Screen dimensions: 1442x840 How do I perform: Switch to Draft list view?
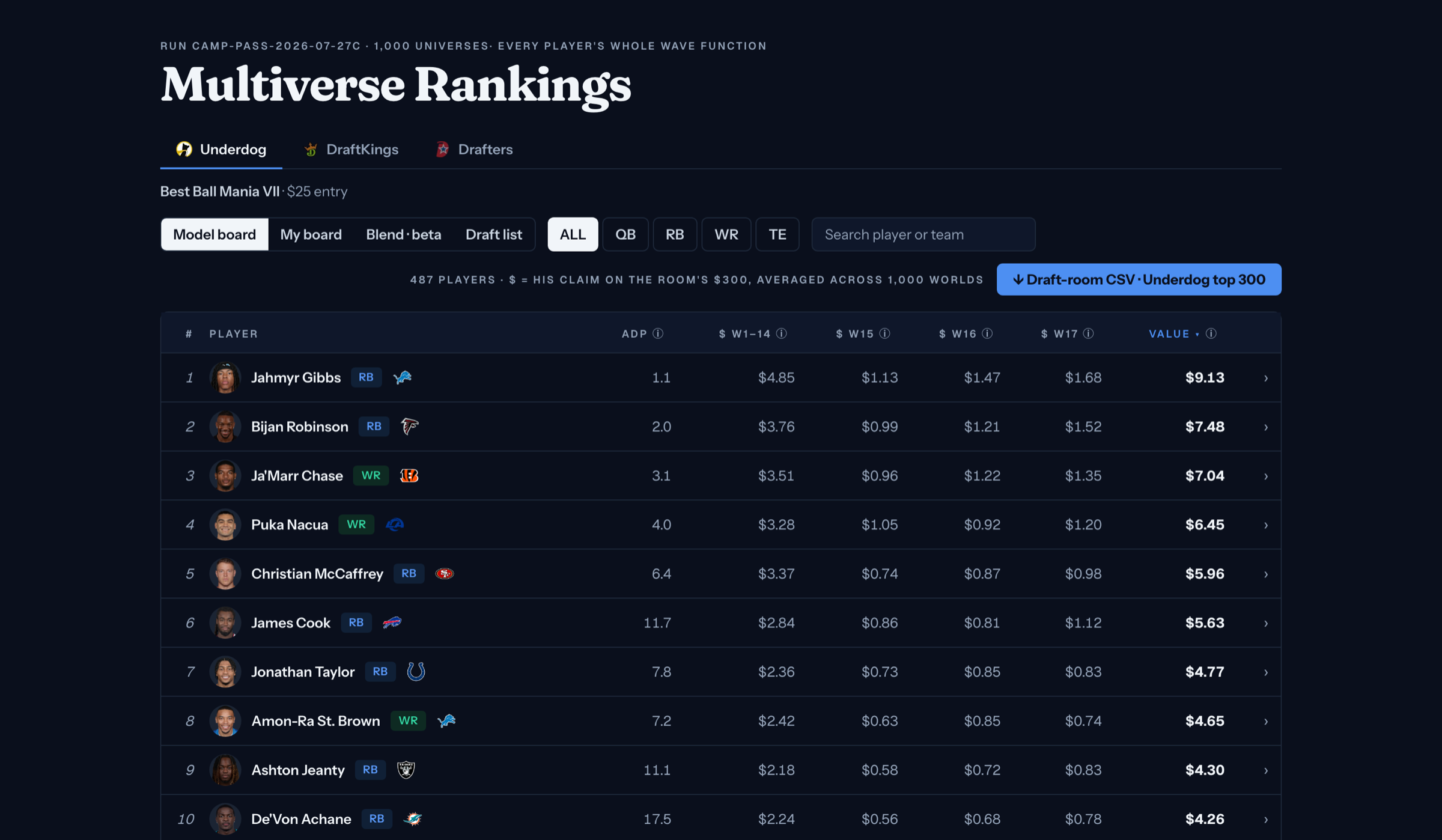click(494, 234)
